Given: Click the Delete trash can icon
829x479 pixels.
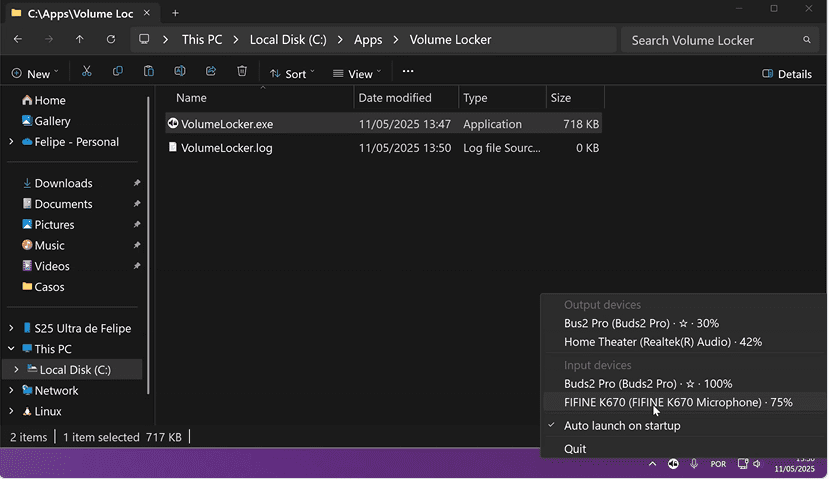Looking at the screenshot, I should 242,73.
